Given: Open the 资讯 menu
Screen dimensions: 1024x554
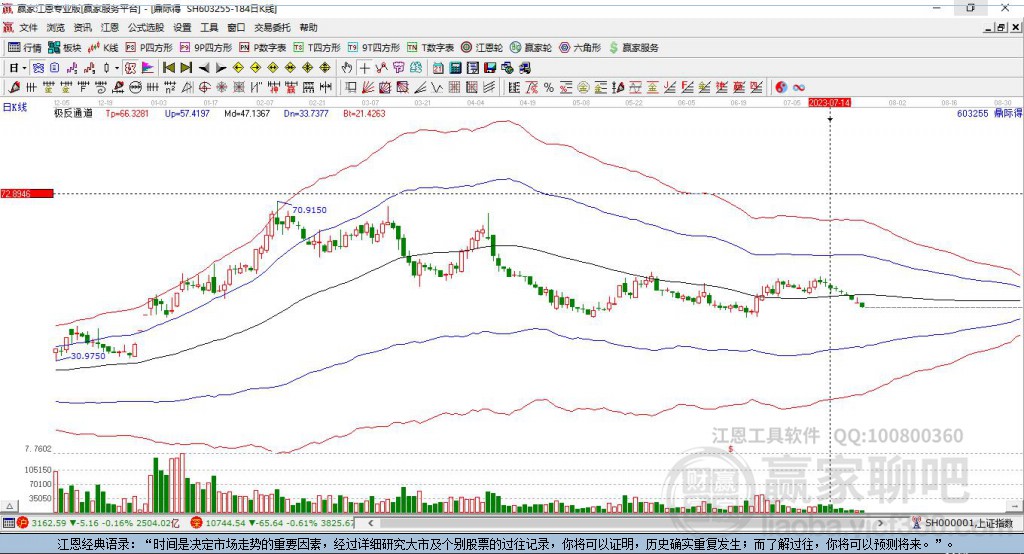Looking at the screenshot, I should (82, 27).
